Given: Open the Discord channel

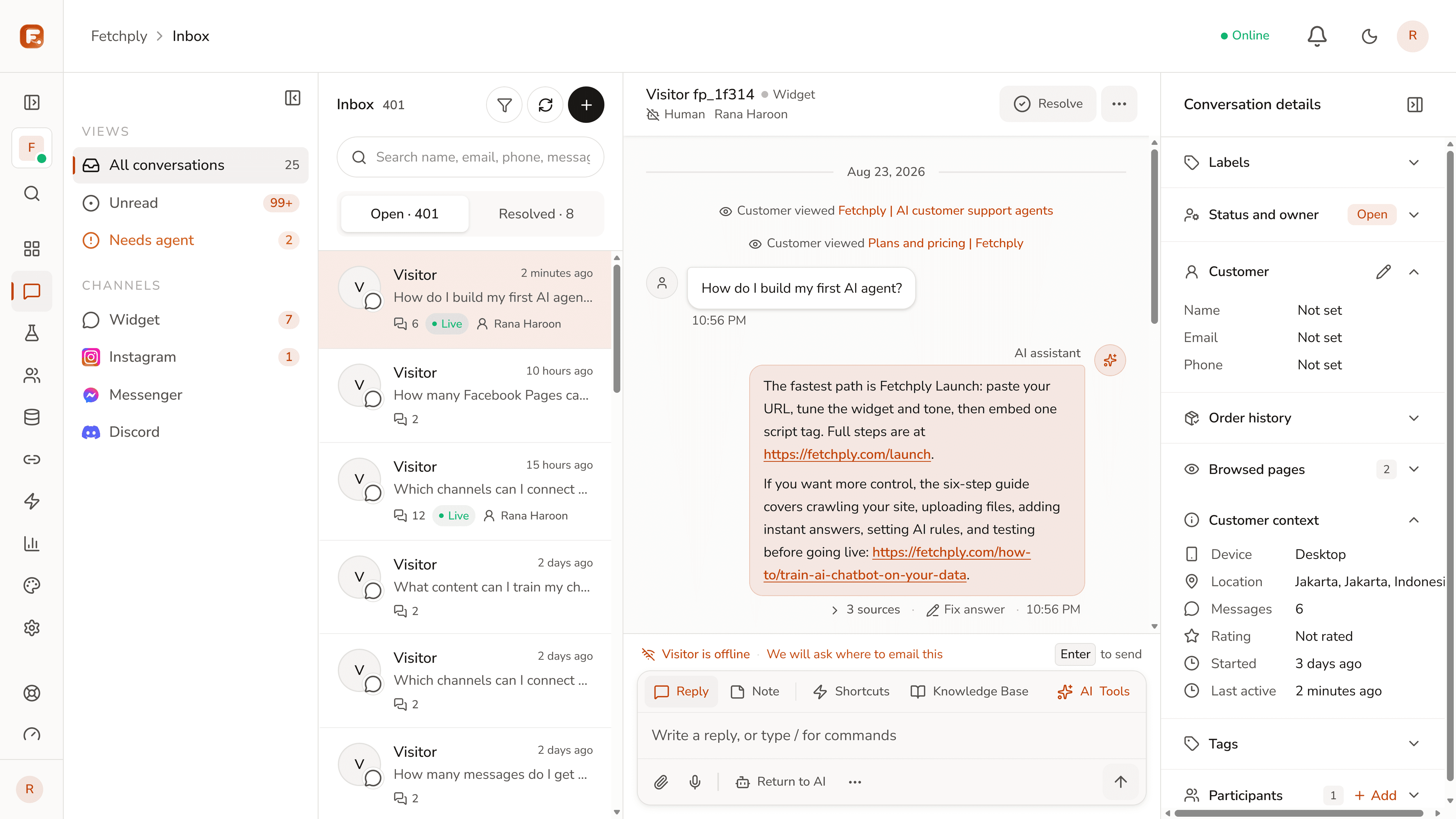Looking at the screenshot, I should point(190,432).
